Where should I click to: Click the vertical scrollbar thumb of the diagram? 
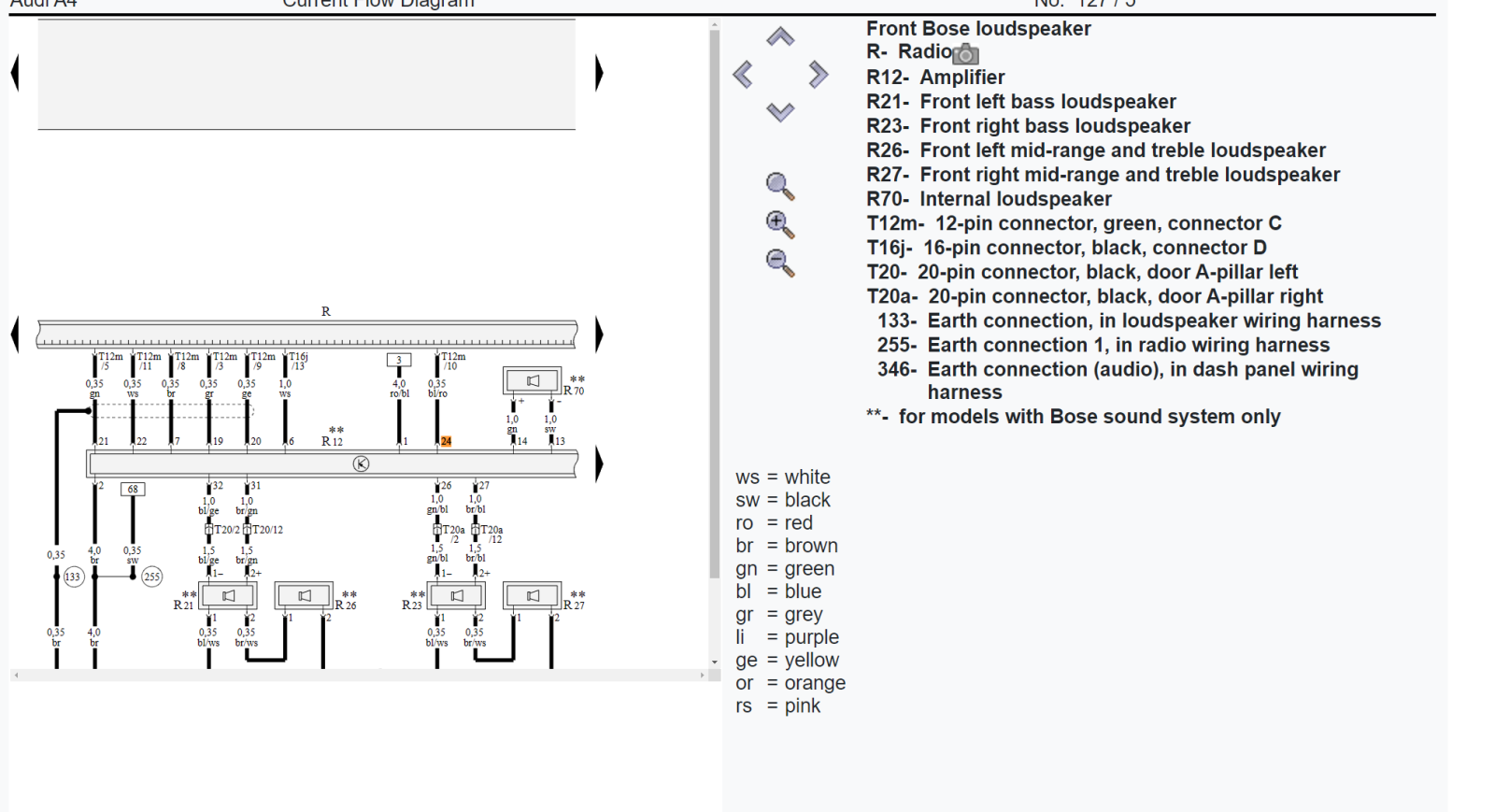pyautogui.click(x=715, y=305)
